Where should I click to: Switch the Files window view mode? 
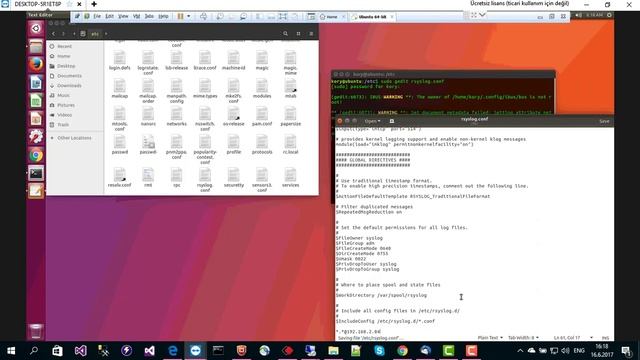(298, 34)
